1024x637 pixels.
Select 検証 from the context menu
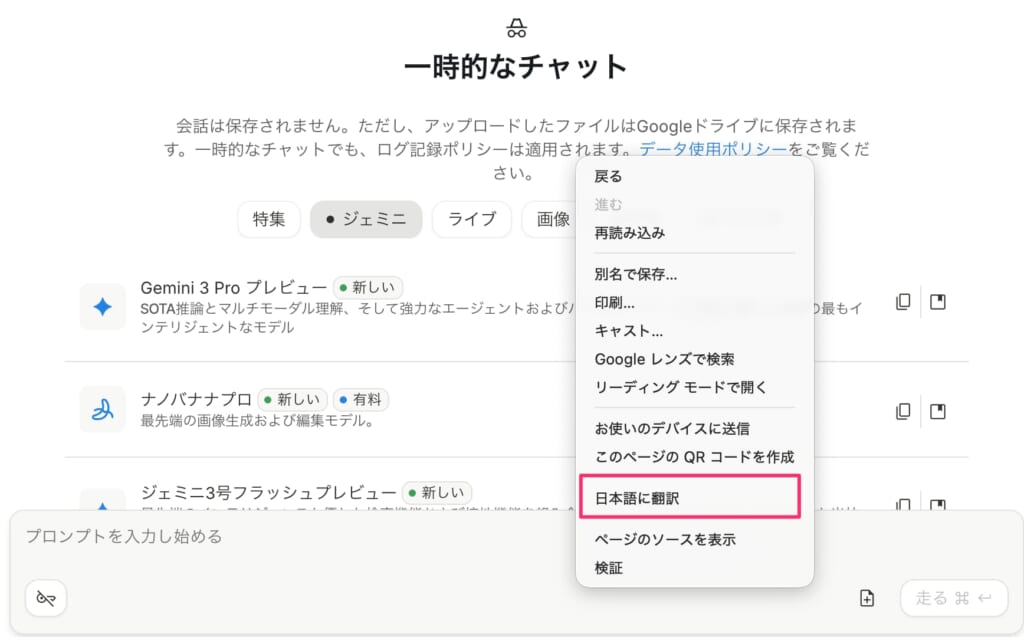pos(608,567)
